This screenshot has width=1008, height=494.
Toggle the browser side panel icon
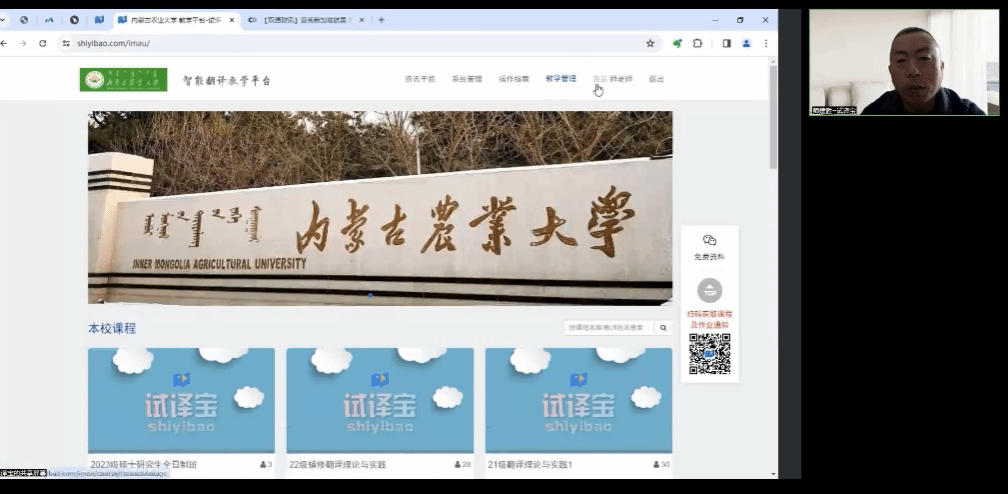(726, 43)
